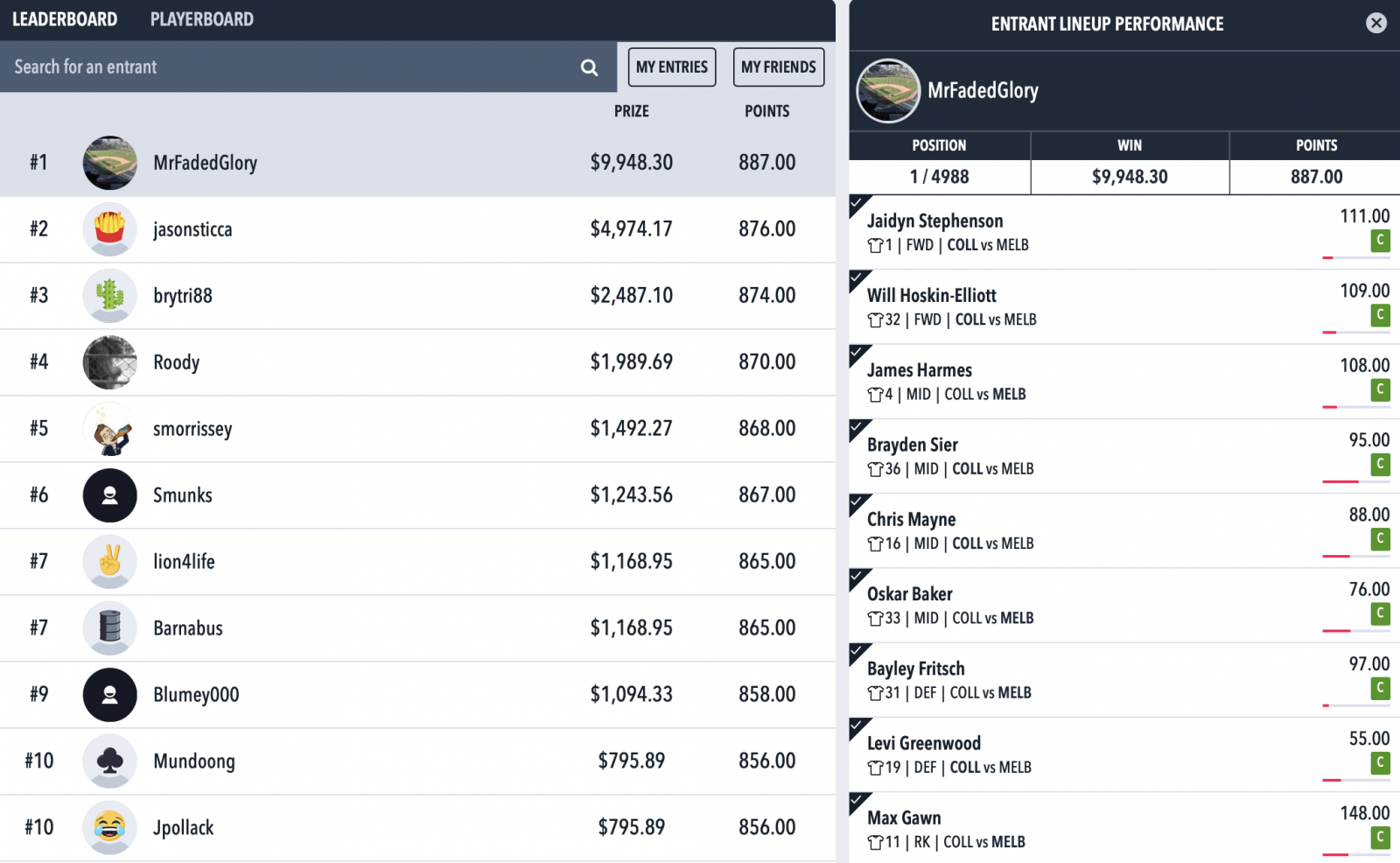Click the jersey icon next to Max Gawn's number 11
Viewport: 1400px width, 863px height.
(875, 843)
